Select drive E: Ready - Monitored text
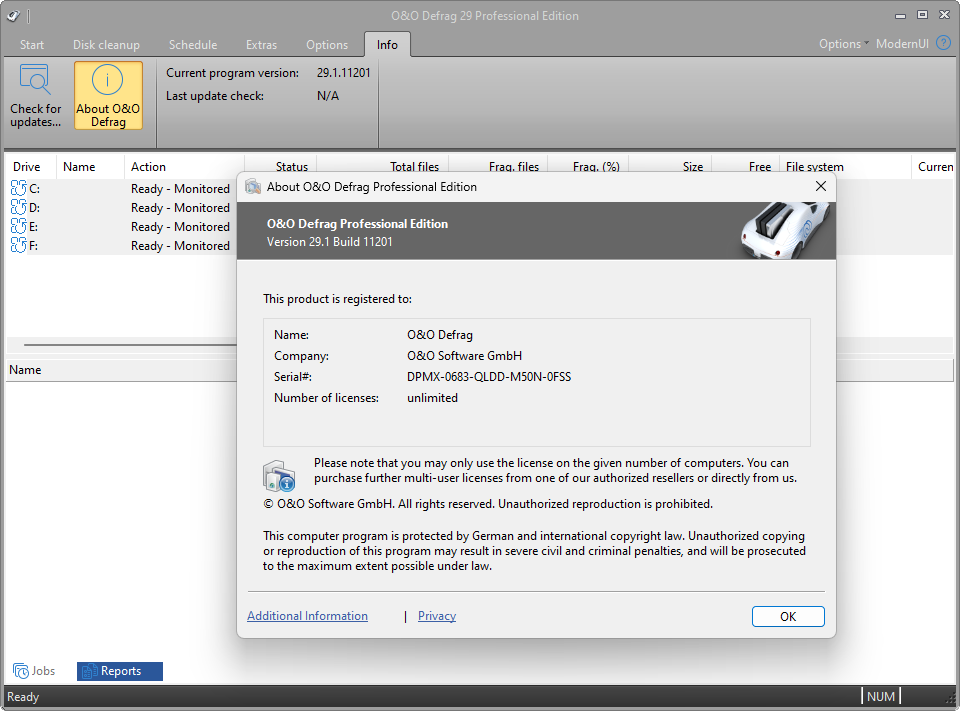Screen dimensions: 960x711 180,227
